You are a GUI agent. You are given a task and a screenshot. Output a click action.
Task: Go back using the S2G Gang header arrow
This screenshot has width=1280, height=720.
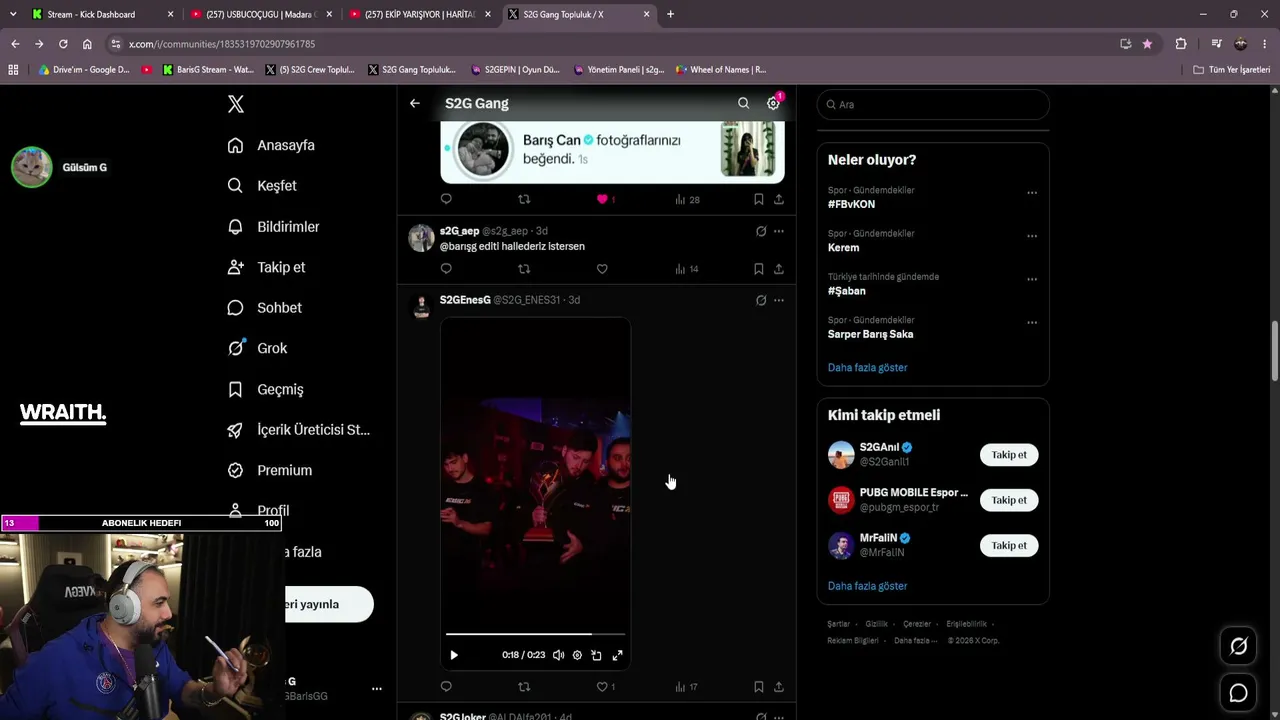415,103
